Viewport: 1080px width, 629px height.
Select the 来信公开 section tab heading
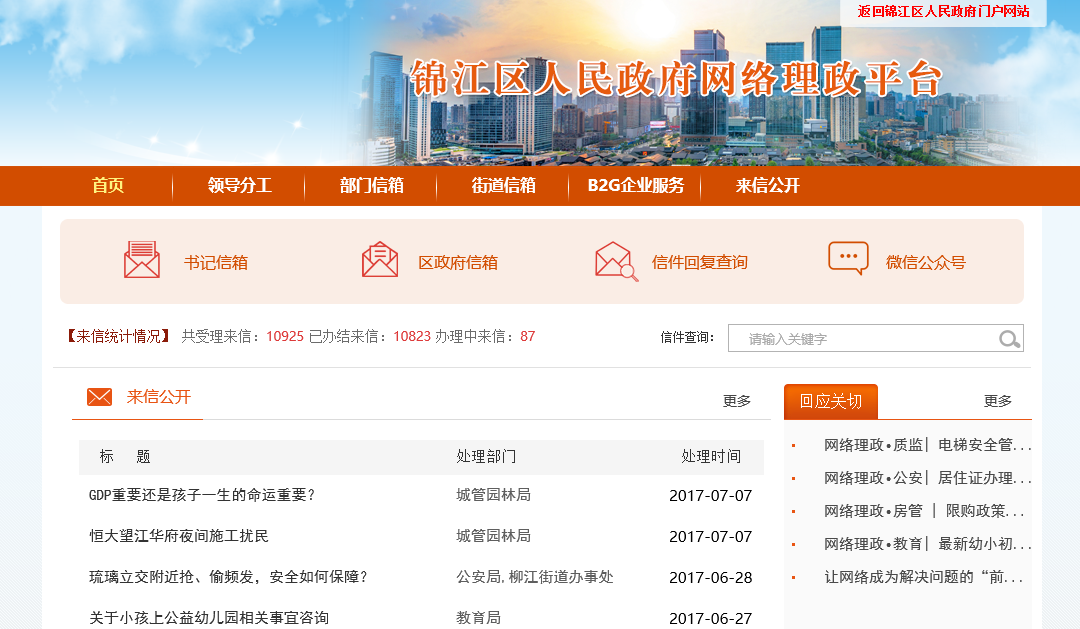[x=158, y=397]
